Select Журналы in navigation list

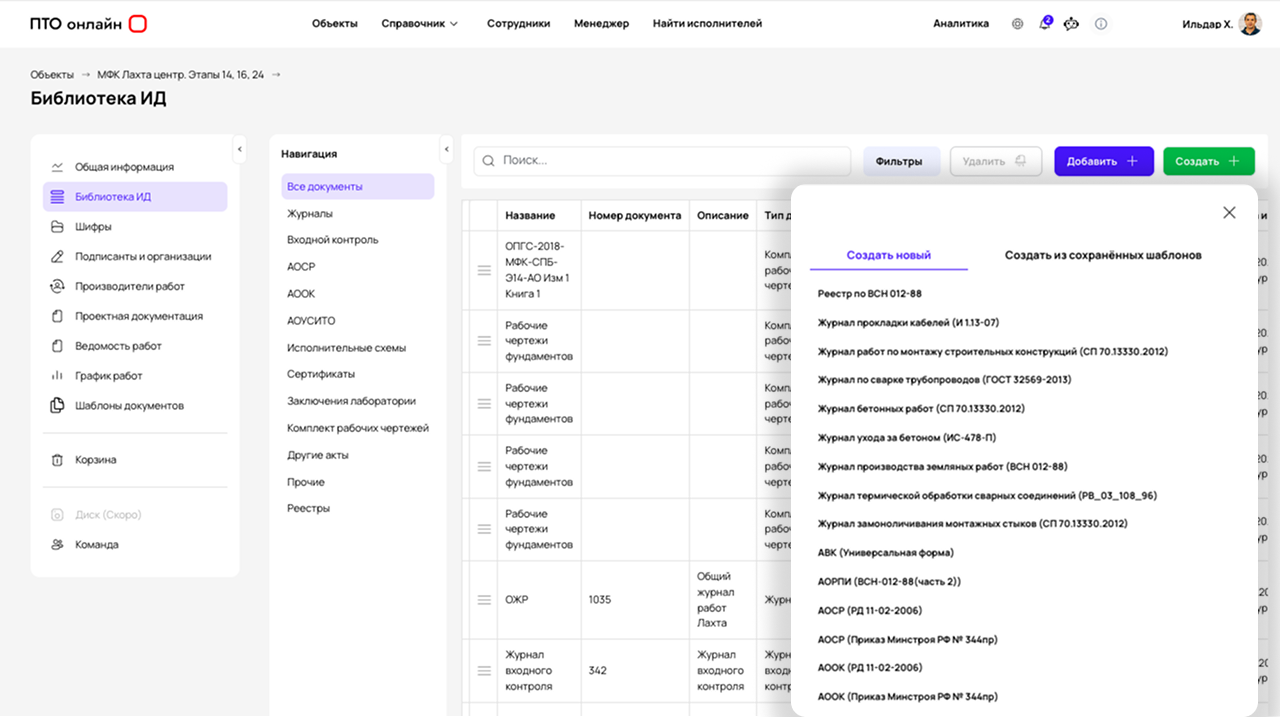(310, 213)
